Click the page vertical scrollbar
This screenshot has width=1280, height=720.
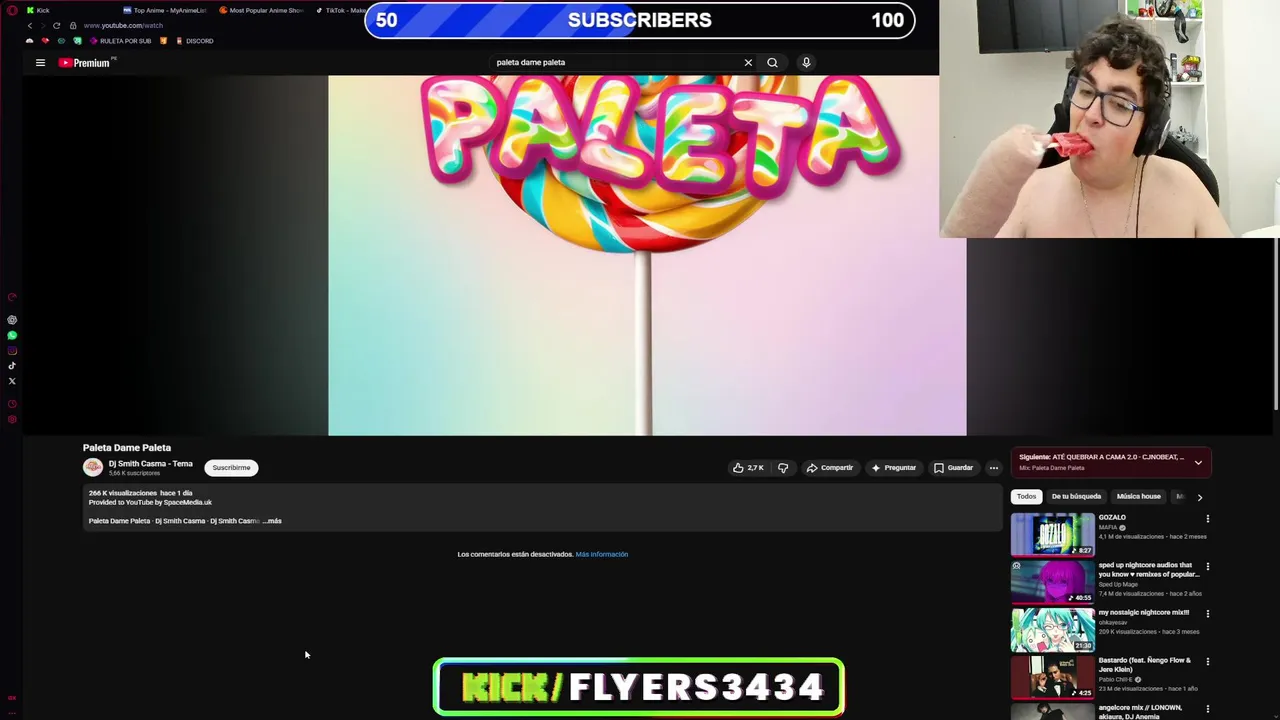tap(1276, 325)
